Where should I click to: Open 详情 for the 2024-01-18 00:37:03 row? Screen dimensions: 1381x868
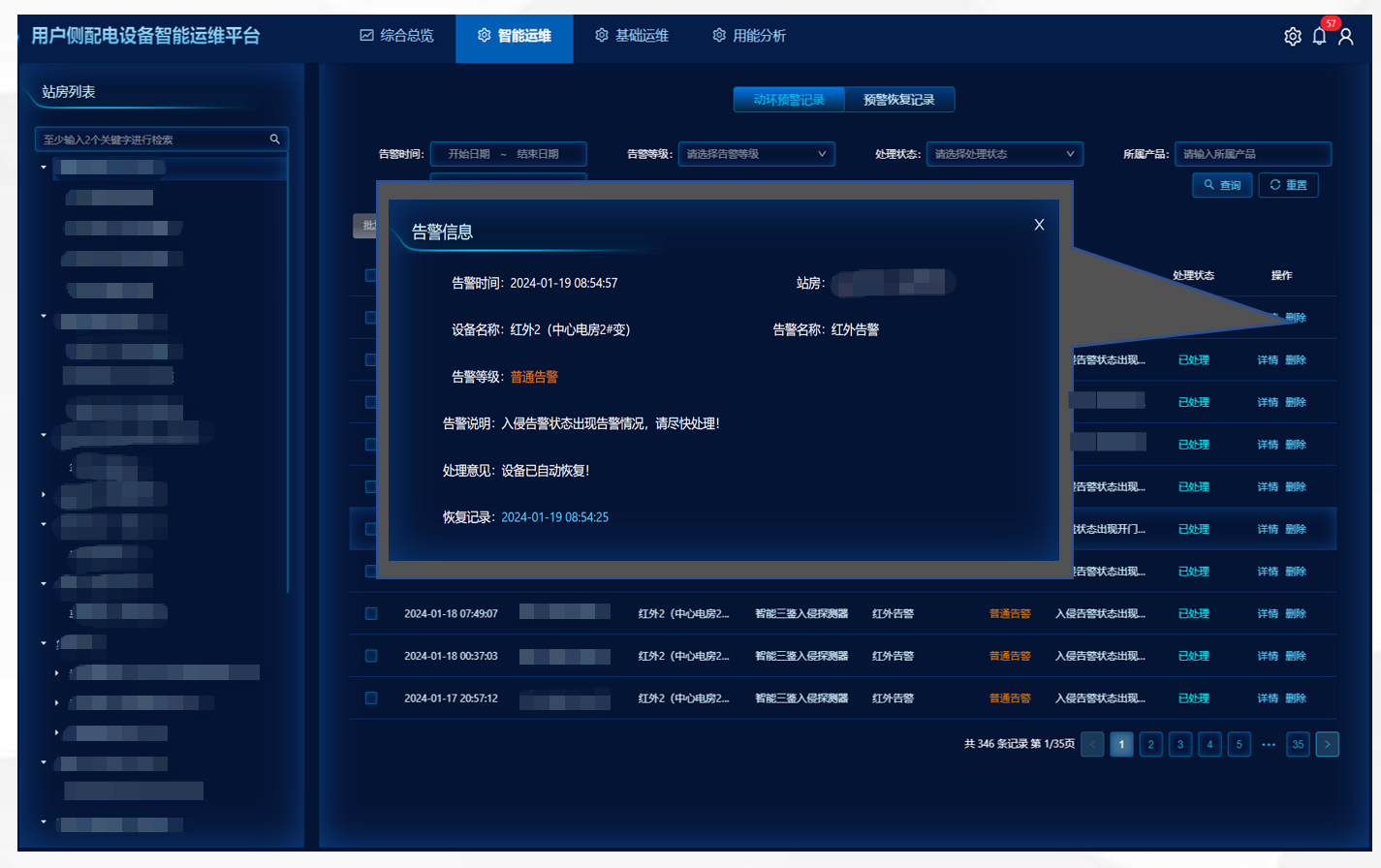click(x=1268, y=656)
